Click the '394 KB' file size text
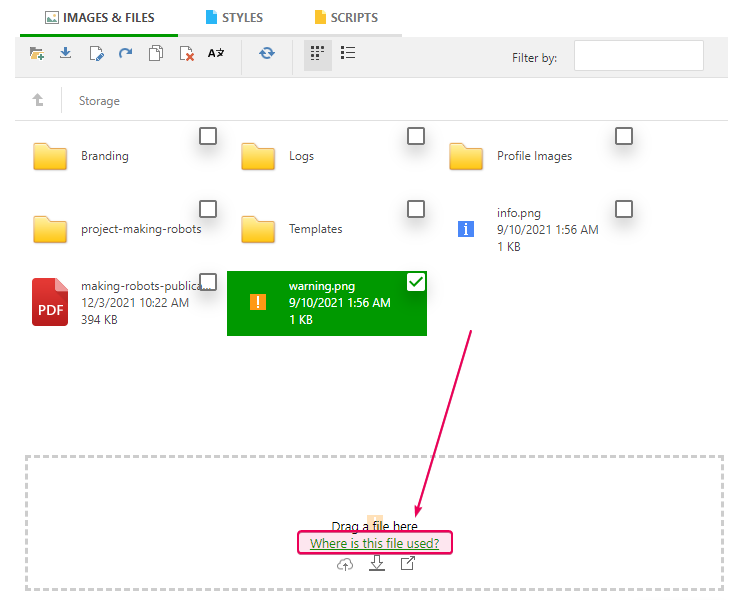Viewport: 731px width, 600px height. (99, 320)
